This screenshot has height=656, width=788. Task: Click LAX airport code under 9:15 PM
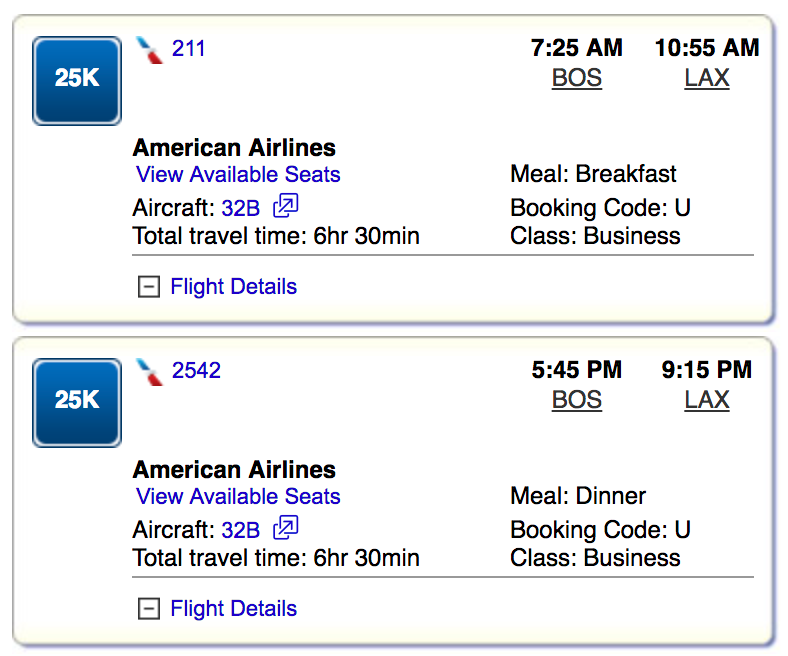tap(707, 400)
